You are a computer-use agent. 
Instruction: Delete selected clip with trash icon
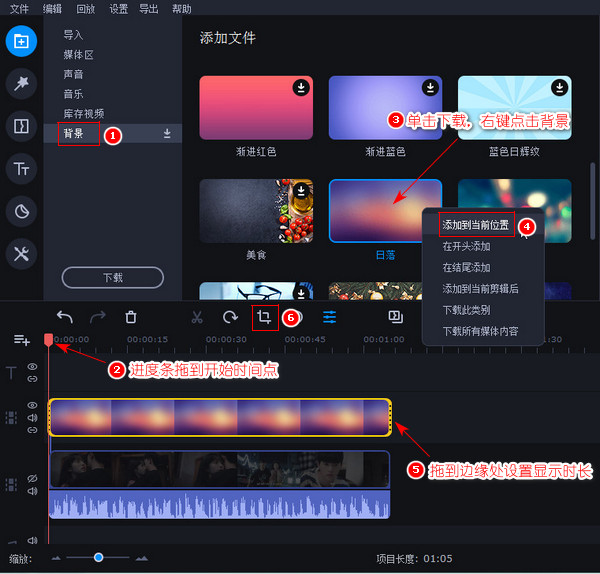click(131, 317)
